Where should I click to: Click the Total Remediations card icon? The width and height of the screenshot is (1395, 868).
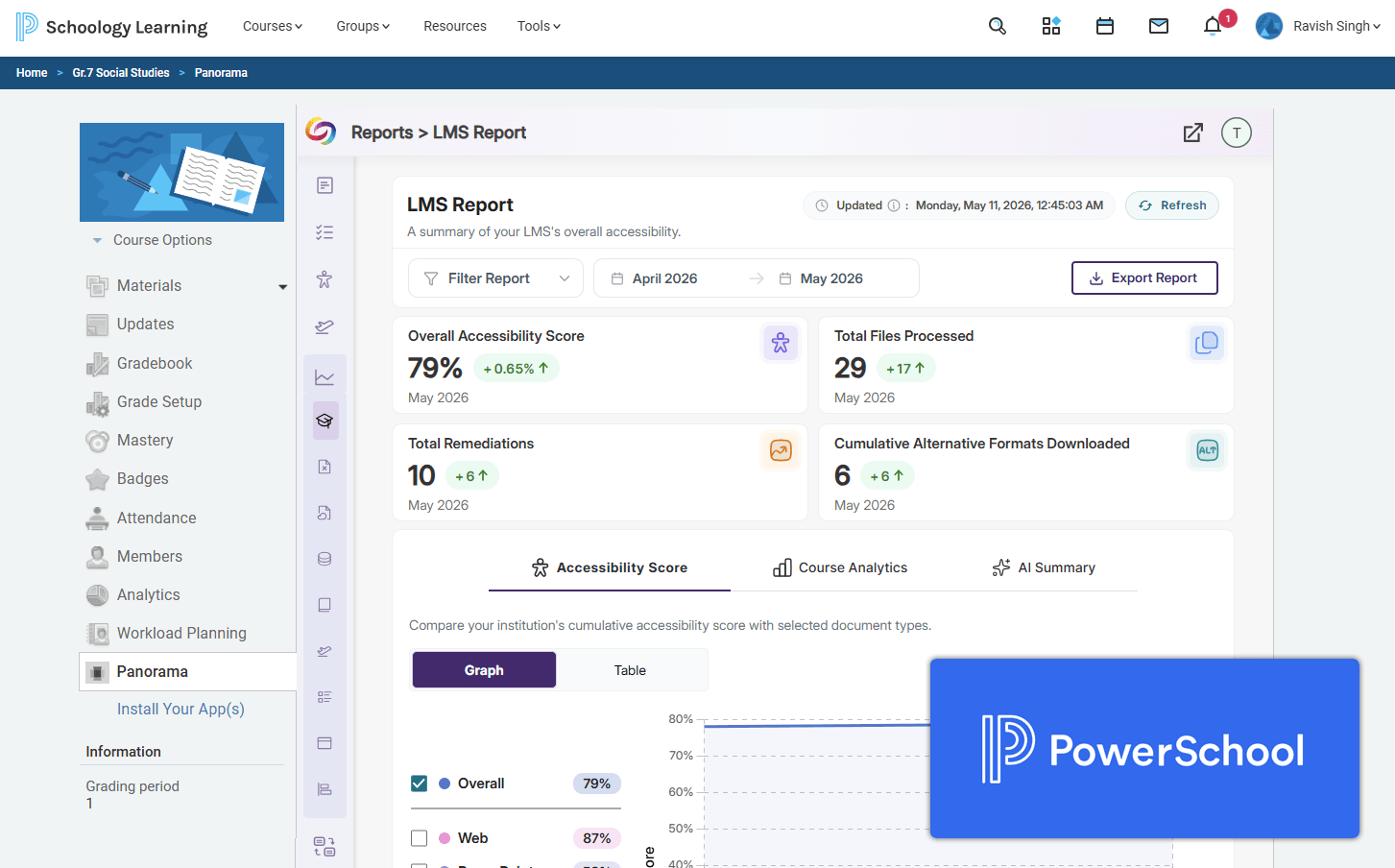(x=781, y=450)
